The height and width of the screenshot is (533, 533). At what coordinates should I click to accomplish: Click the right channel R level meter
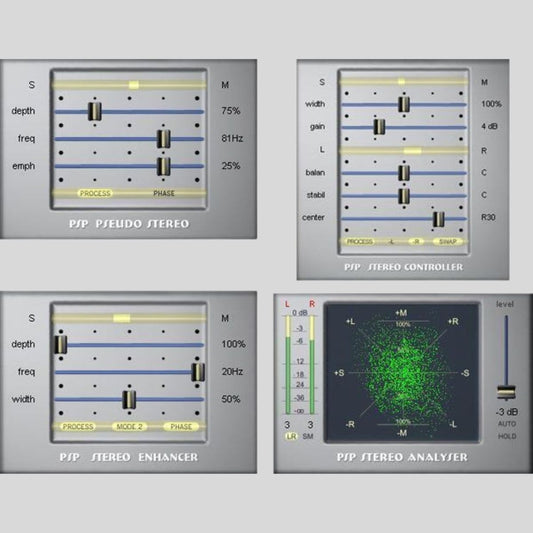[x=312, y=365]
